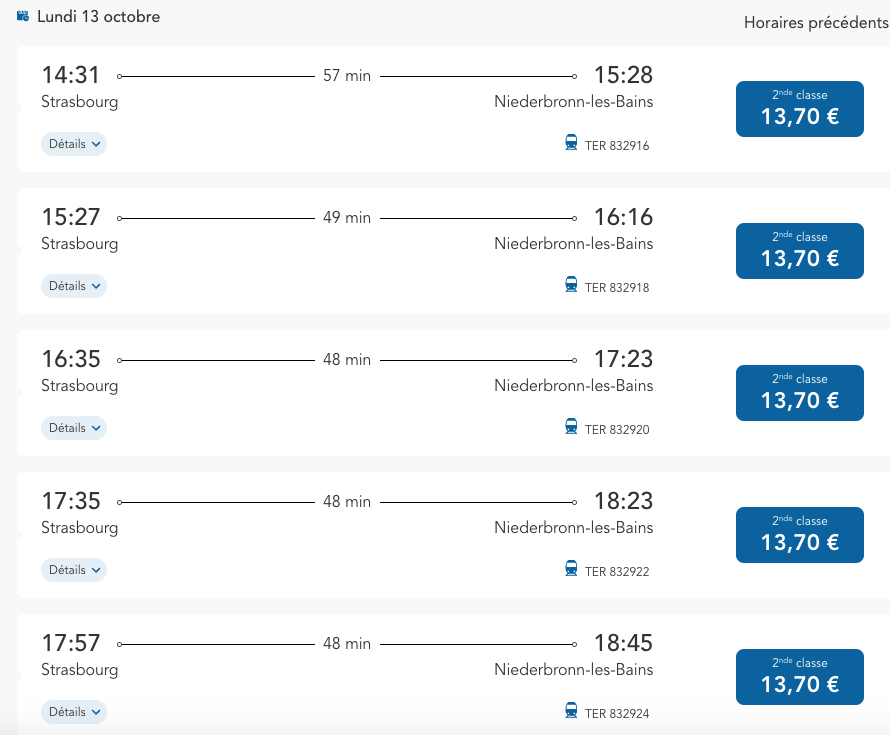
Task: Select 13,70 € fare for 14:31 train
Action: tap(799, 109)
